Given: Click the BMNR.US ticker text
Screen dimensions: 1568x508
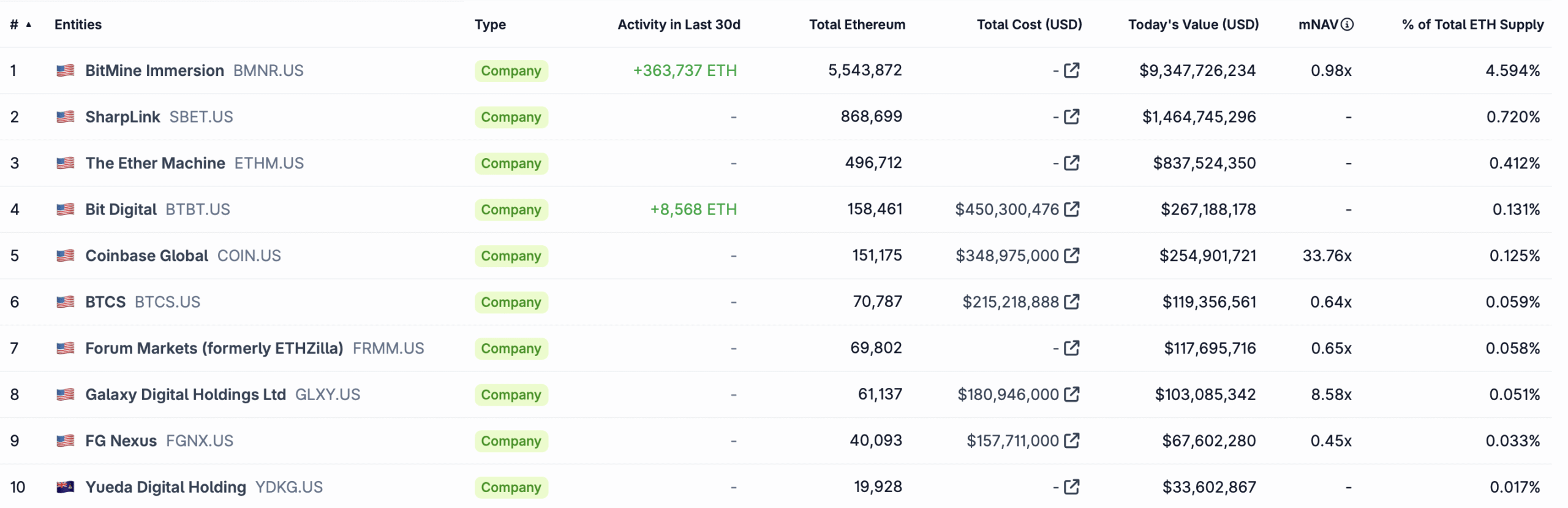Looking at the screenshot, I should point(268,70).
